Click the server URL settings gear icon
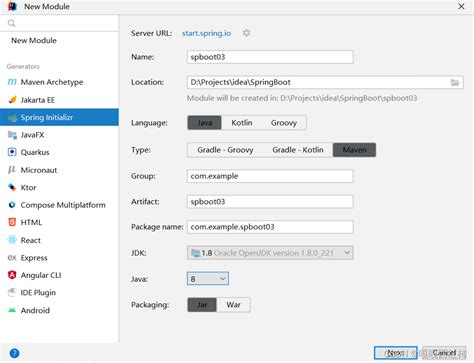The width and height of the screenshot is (474, 363). 246,33
